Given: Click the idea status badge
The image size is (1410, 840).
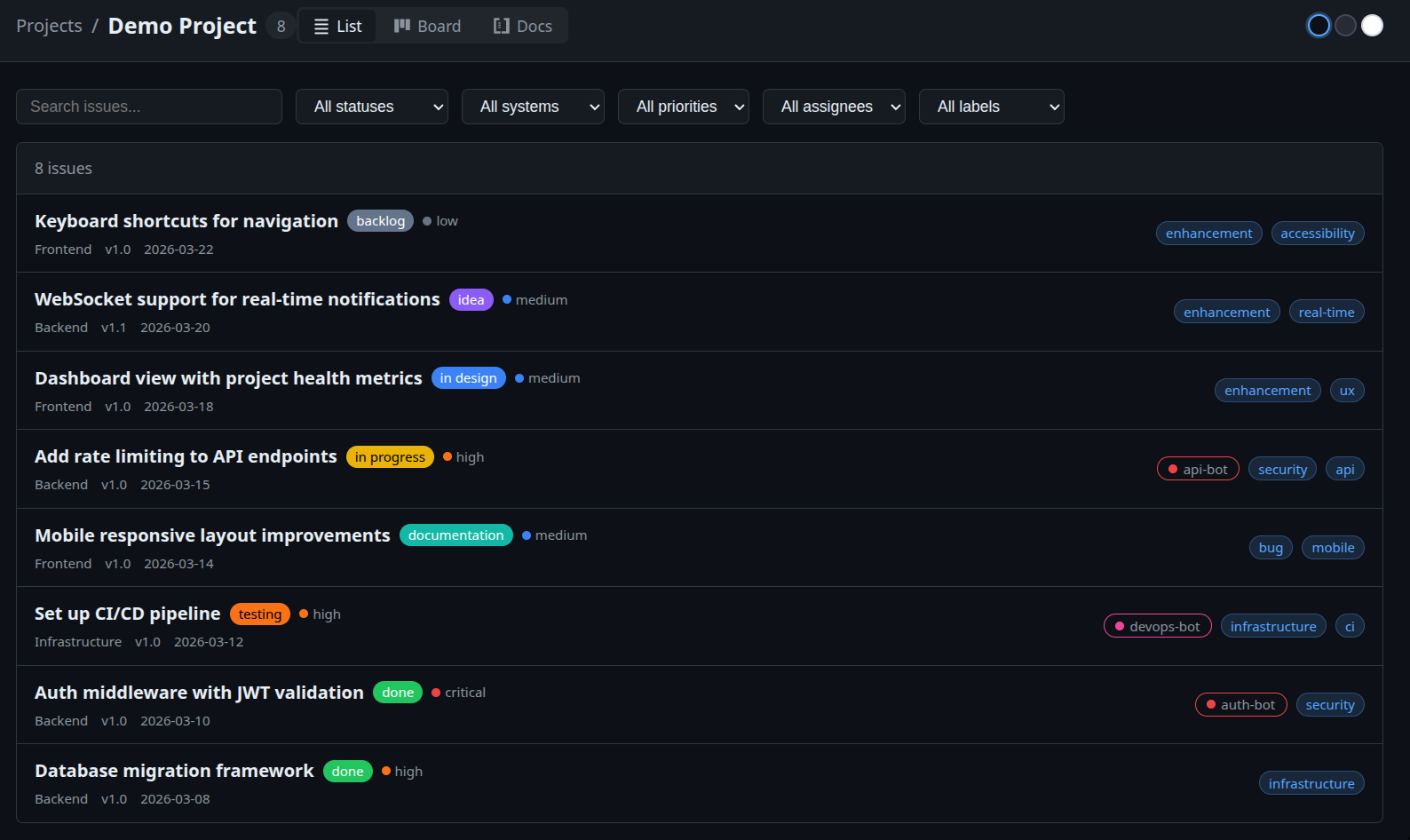Looking at the screenshot, I should tap(471, 300).
